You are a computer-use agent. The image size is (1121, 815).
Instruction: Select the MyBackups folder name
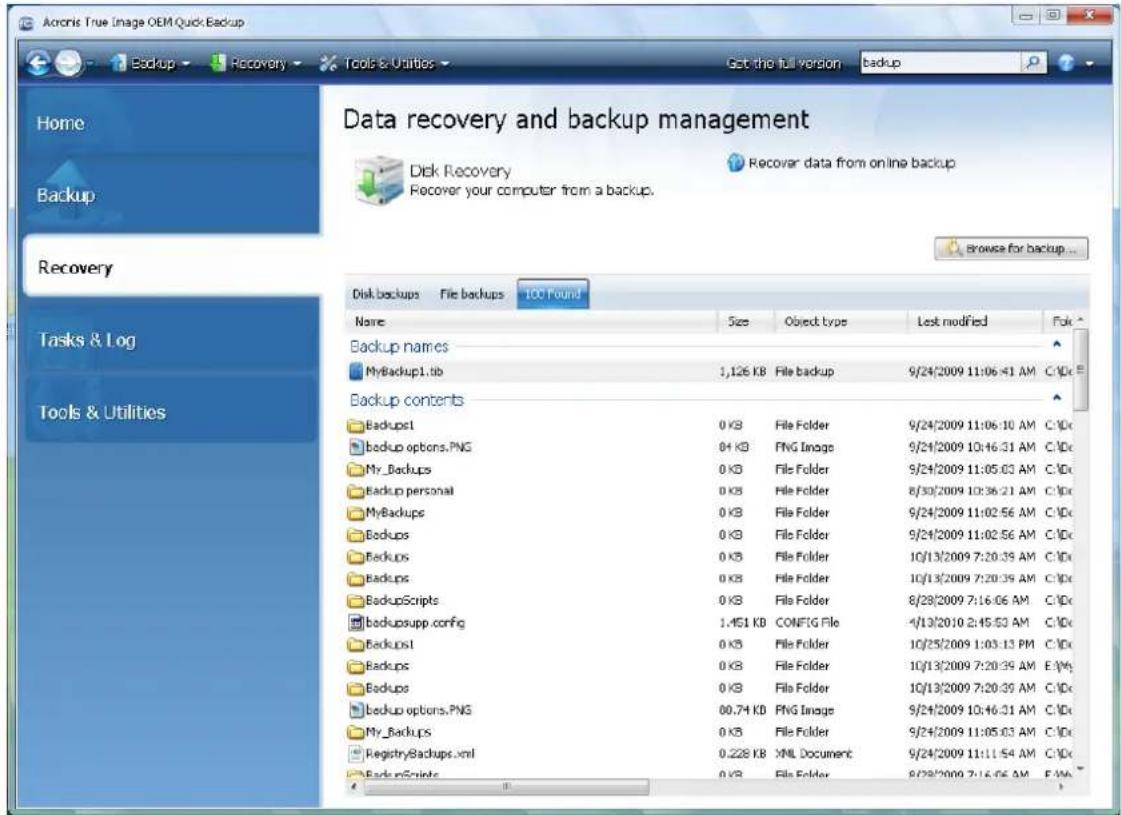click(x=395, y=513)
